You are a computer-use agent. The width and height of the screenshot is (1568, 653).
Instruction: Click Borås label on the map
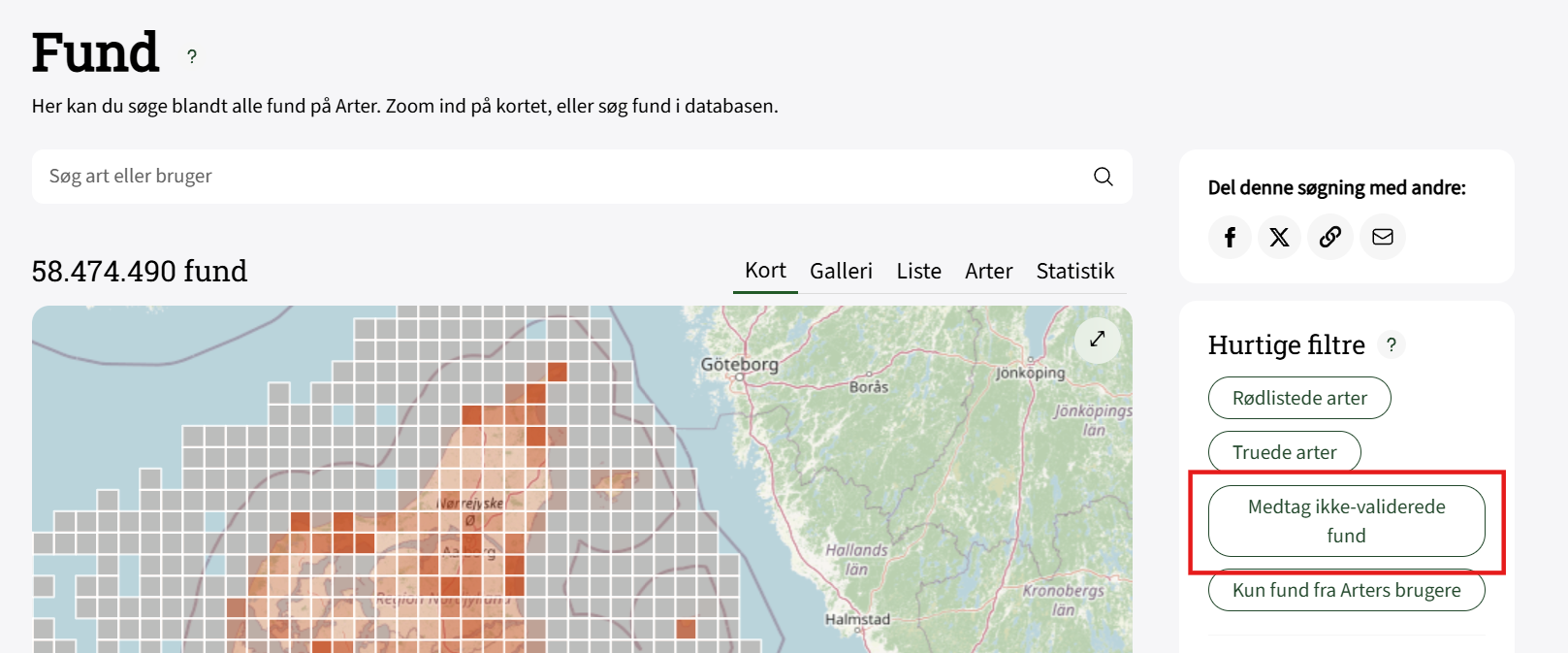[869, 386]
